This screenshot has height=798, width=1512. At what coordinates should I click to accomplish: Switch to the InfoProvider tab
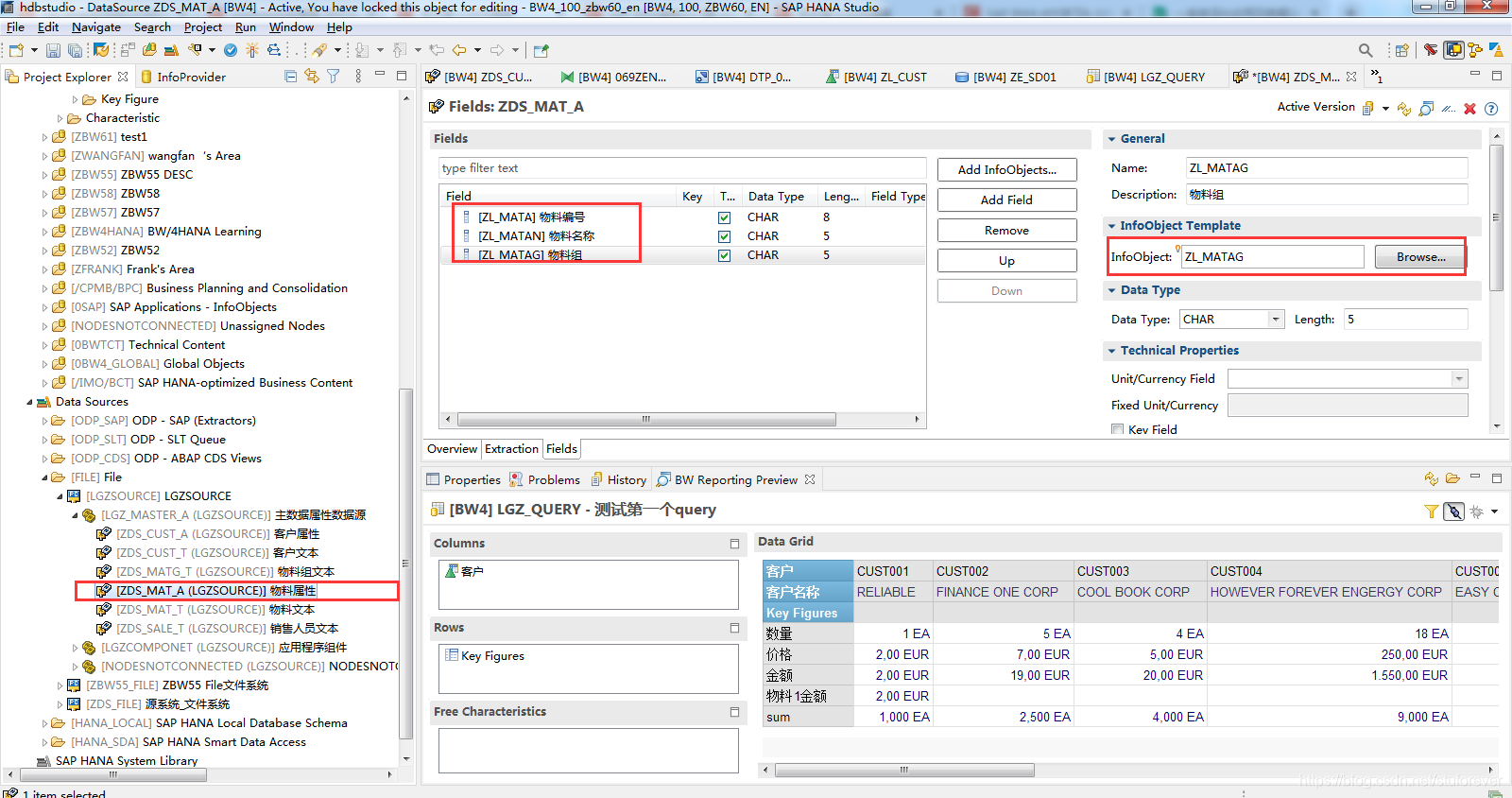click(183, 77)
